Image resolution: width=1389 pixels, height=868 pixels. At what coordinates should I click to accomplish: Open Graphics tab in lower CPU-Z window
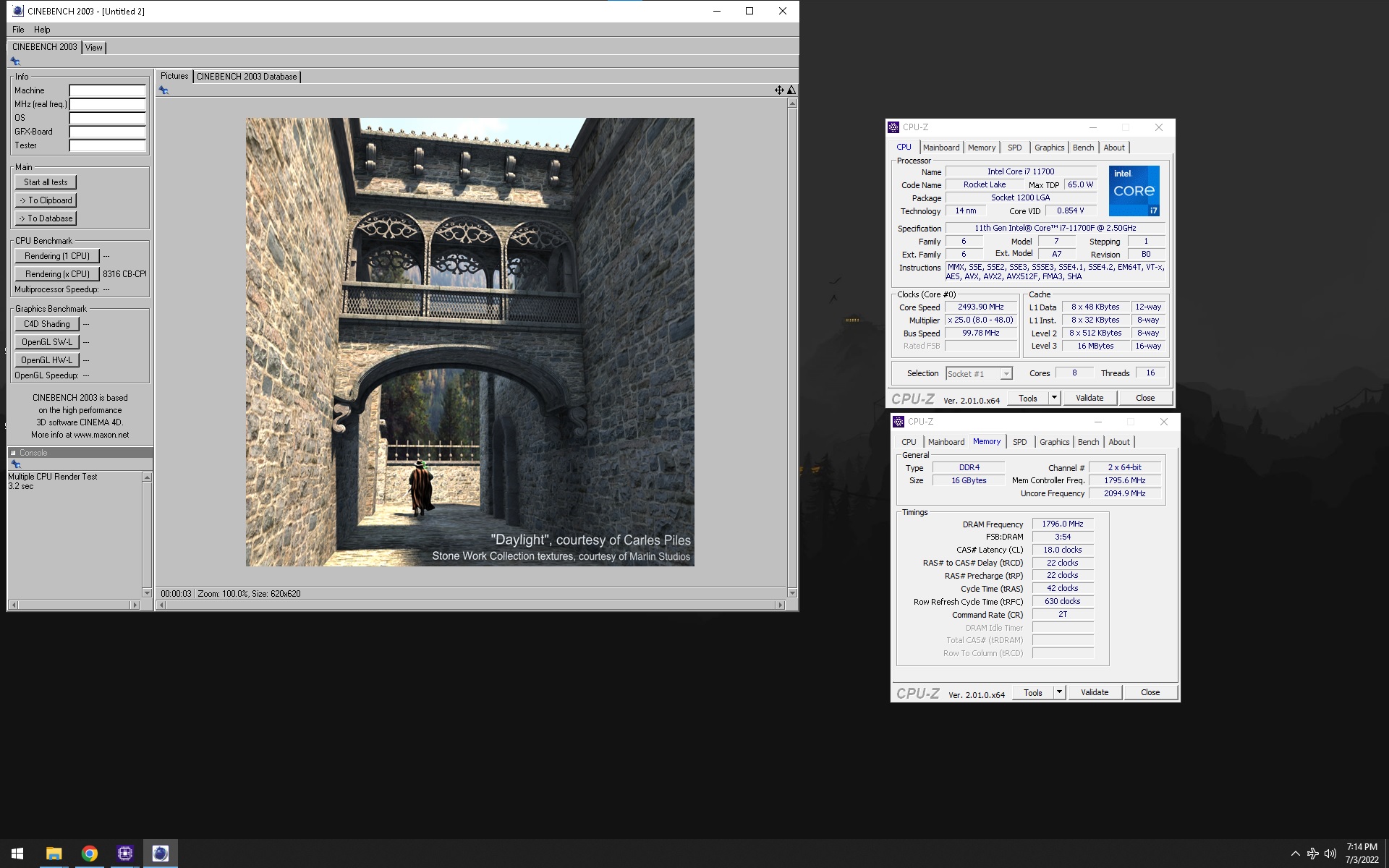[1054, 442]
